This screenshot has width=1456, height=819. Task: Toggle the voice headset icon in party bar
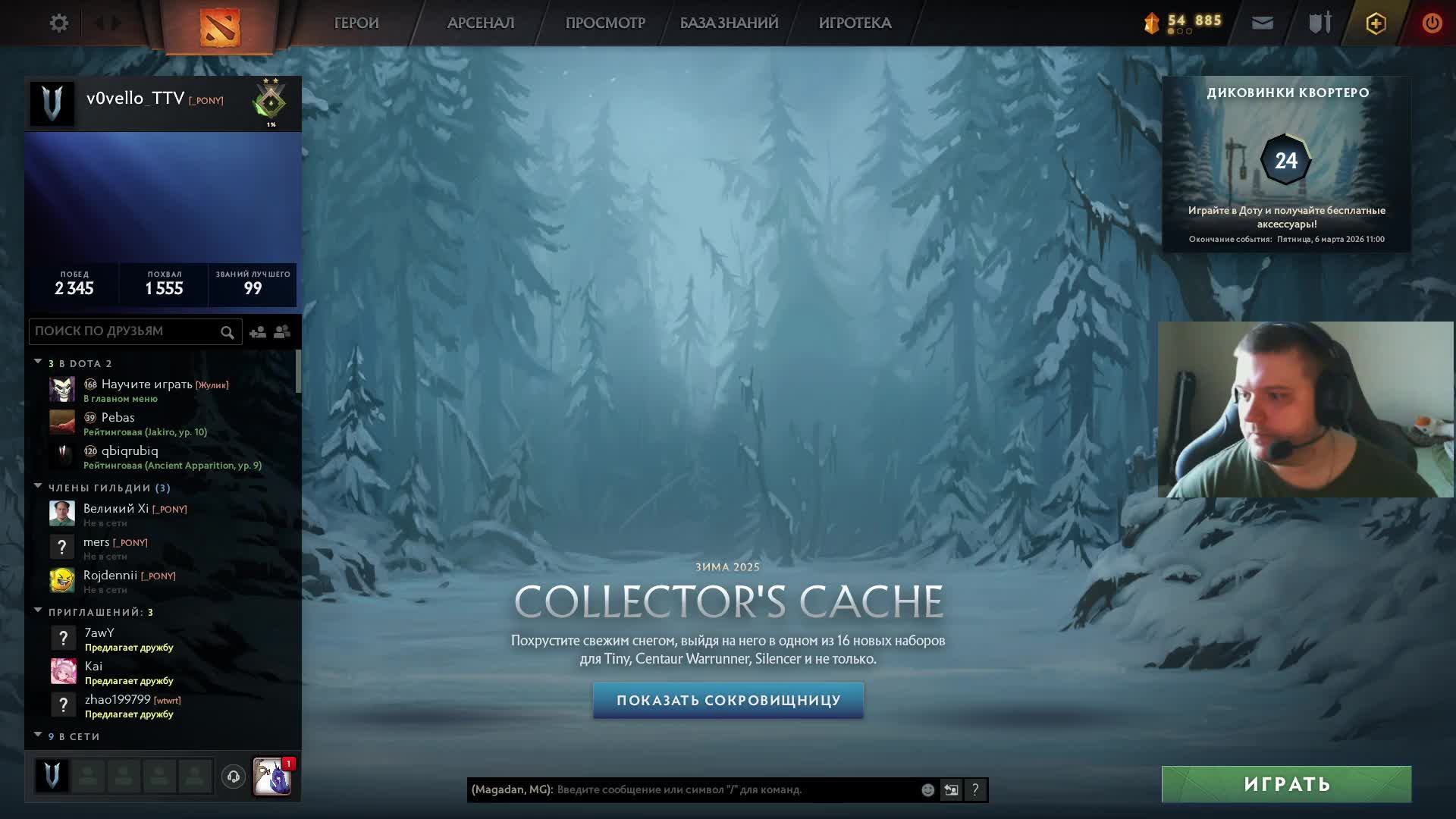pos(234,776)
